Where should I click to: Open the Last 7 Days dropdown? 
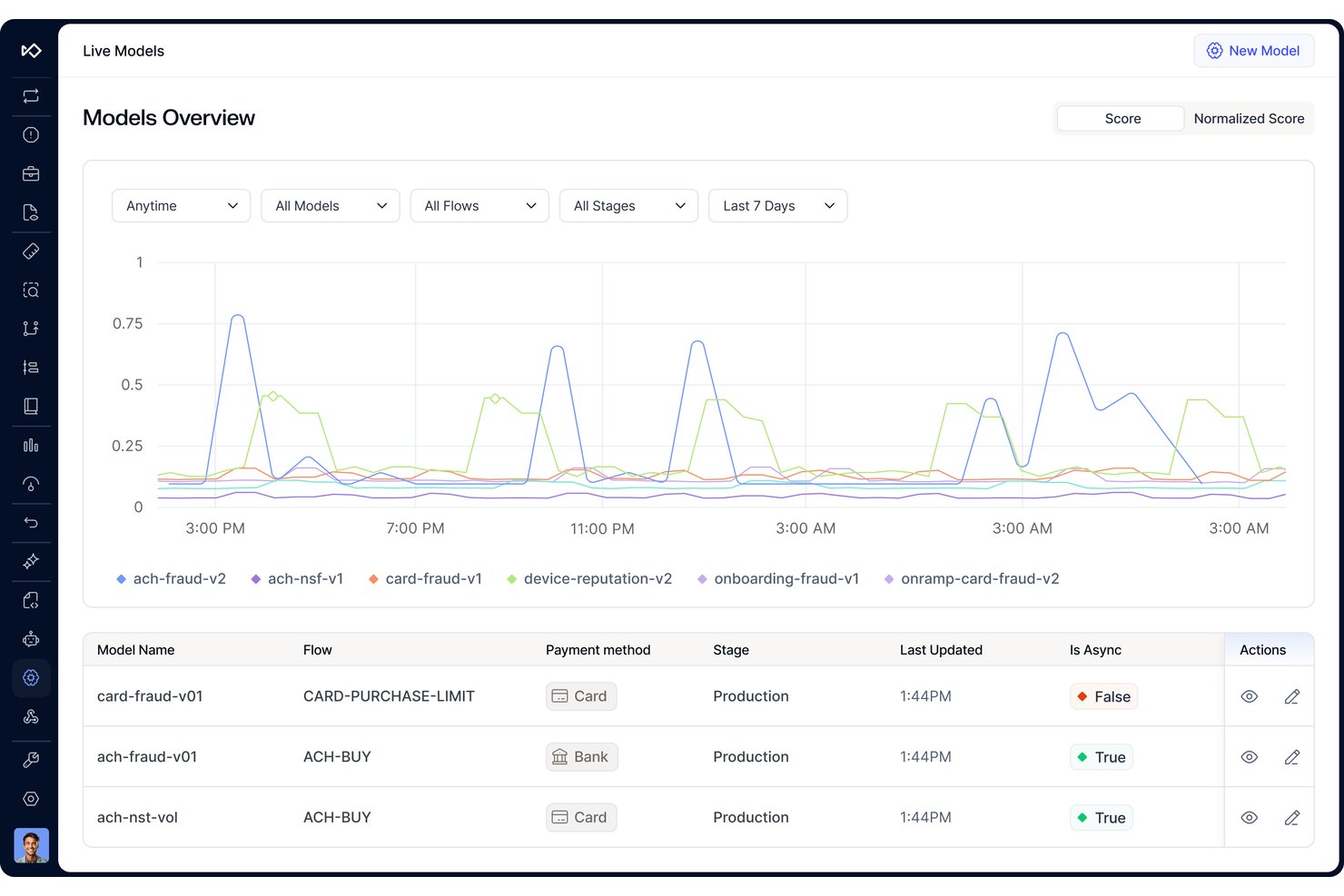click(x=778, y=206)
